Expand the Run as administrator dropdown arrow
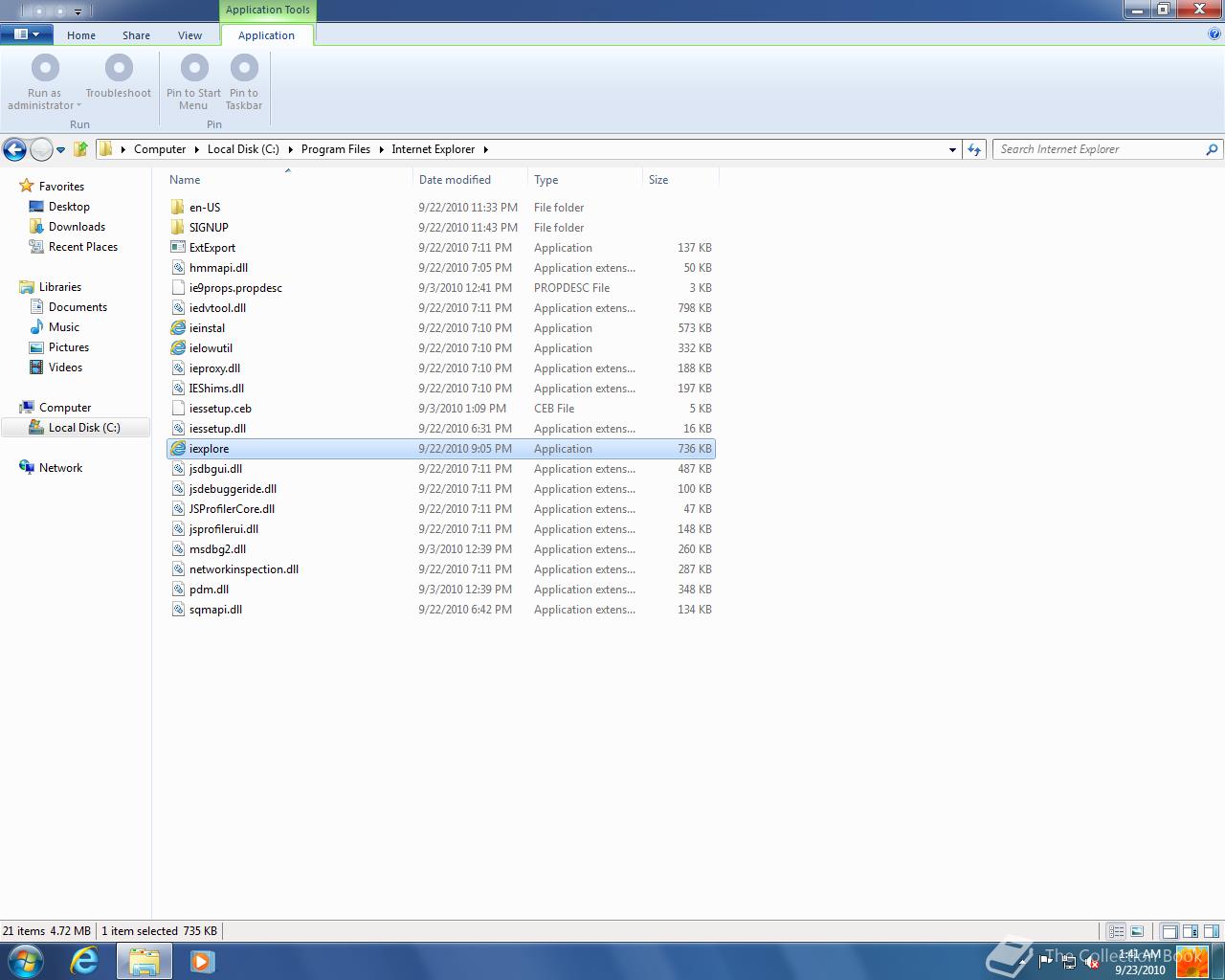 (78, 105)
